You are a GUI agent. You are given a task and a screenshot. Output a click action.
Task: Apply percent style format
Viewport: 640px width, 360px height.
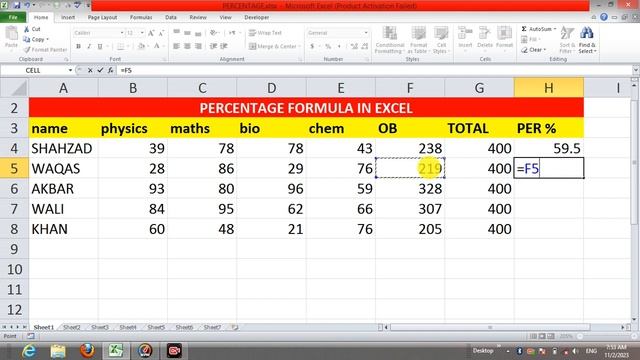point(328,47)
